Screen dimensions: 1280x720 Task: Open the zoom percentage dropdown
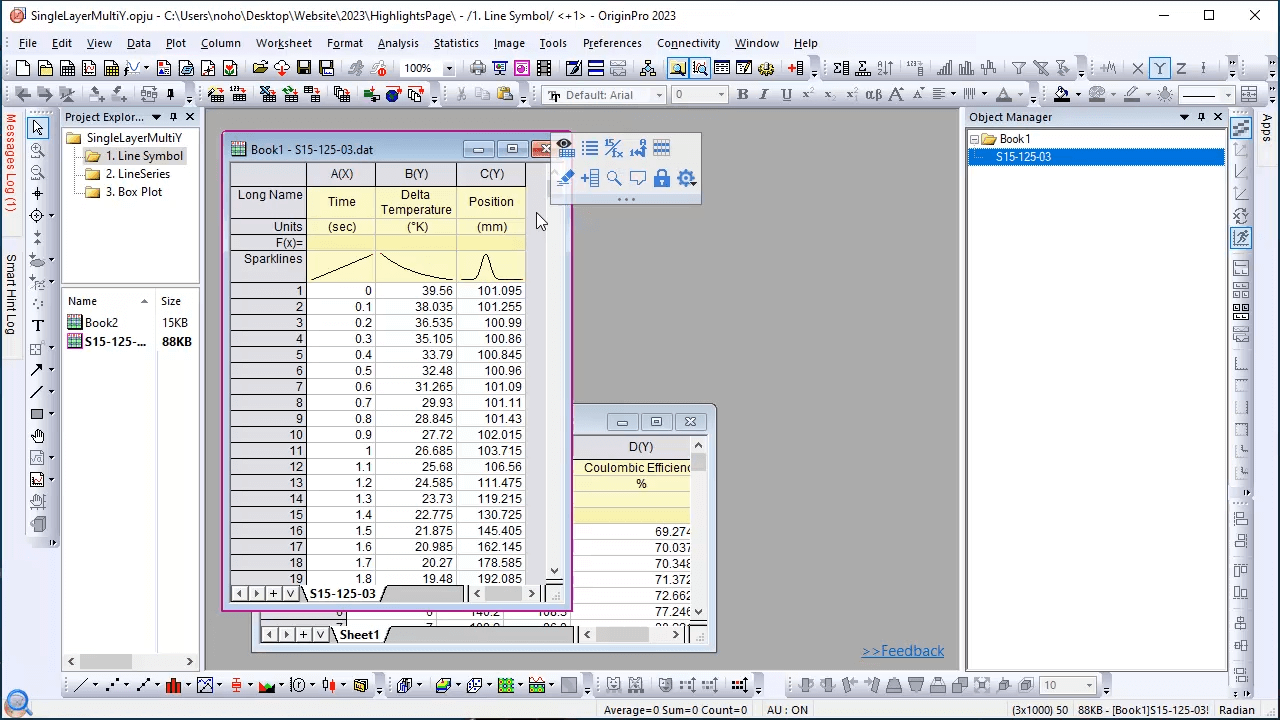(449, 69)
